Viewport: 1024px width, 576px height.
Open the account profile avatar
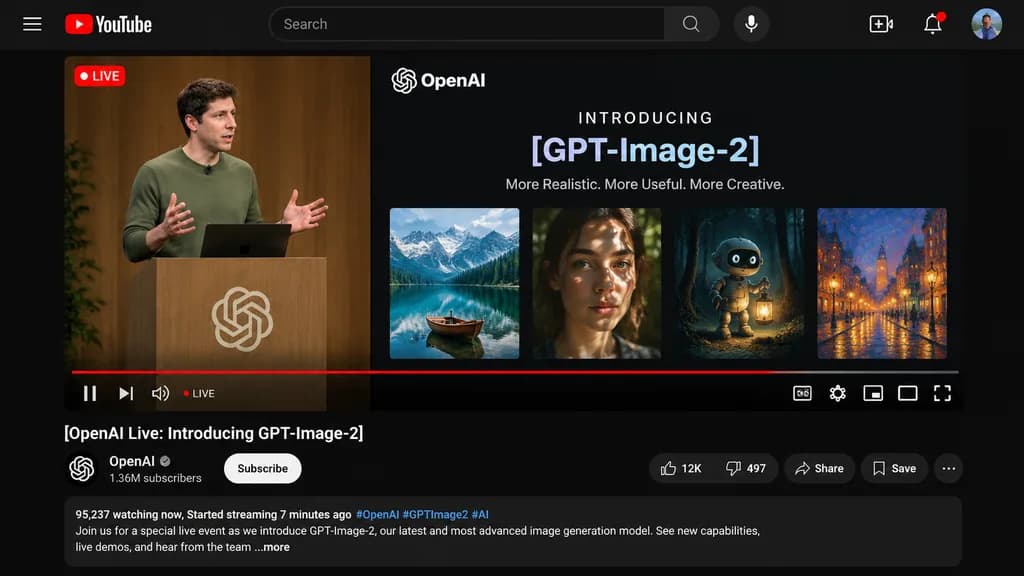[x=986, y=24]
